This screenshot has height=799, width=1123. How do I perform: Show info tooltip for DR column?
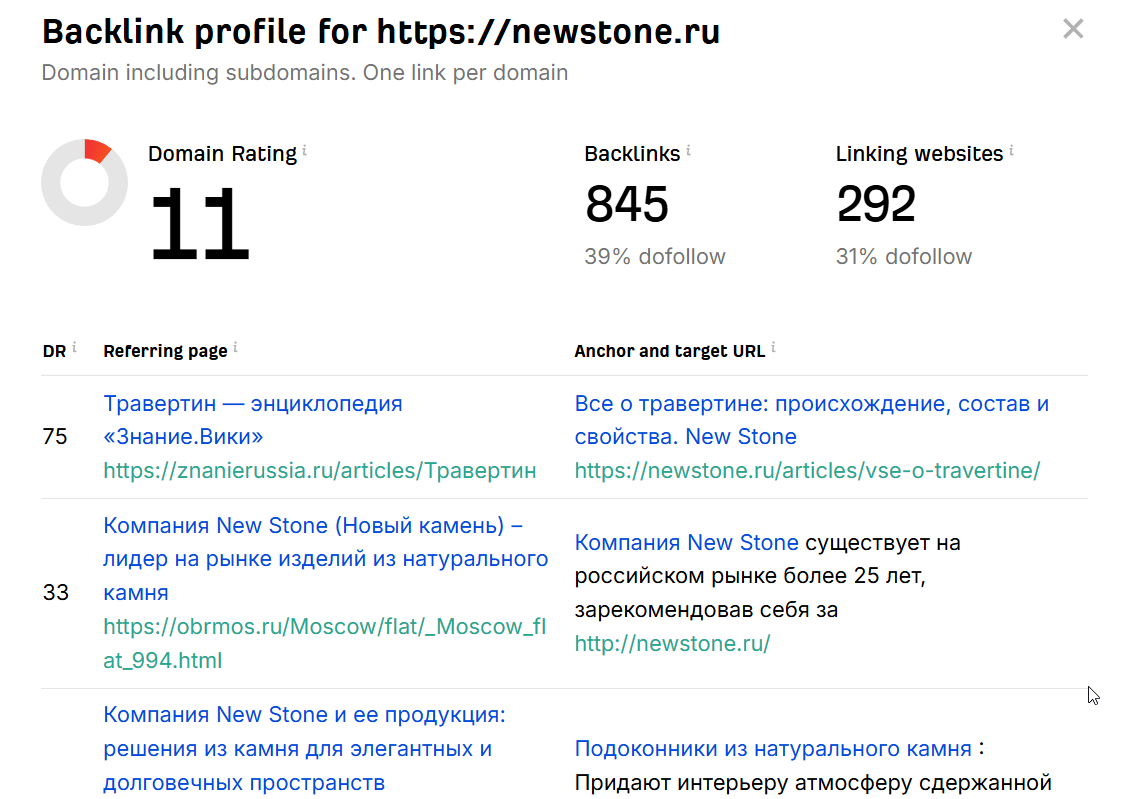pos(74,348)
